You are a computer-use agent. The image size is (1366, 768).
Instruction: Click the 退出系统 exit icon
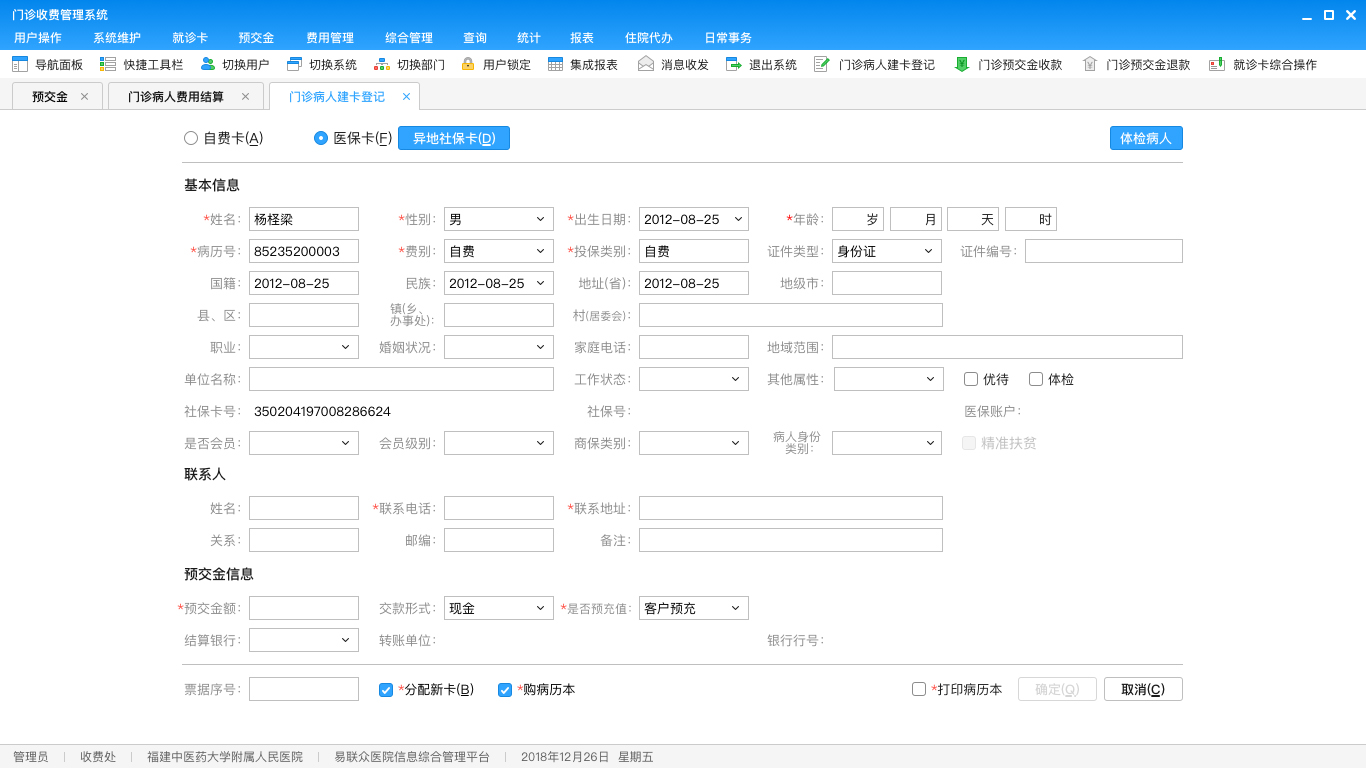coord(734,64)
